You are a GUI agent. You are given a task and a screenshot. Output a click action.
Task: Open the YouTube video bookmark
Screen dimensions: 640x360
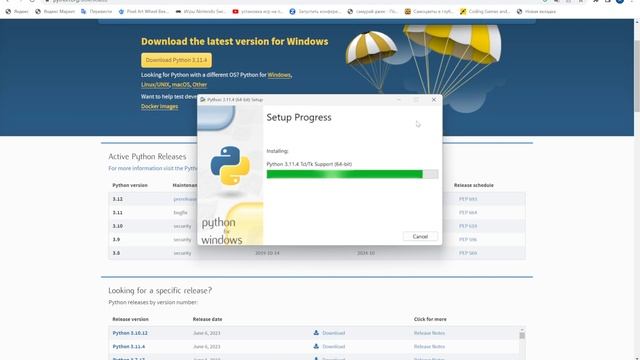coord(258,11)
